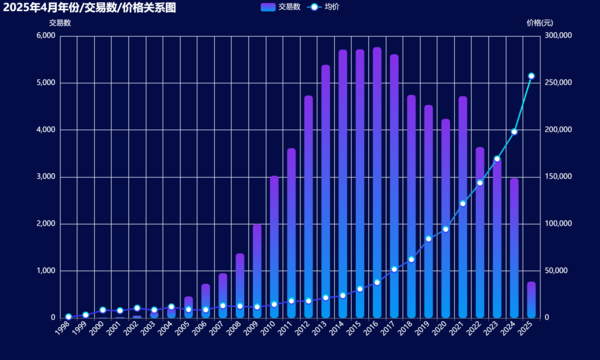Select the short 2025 bar

[531, 300]
